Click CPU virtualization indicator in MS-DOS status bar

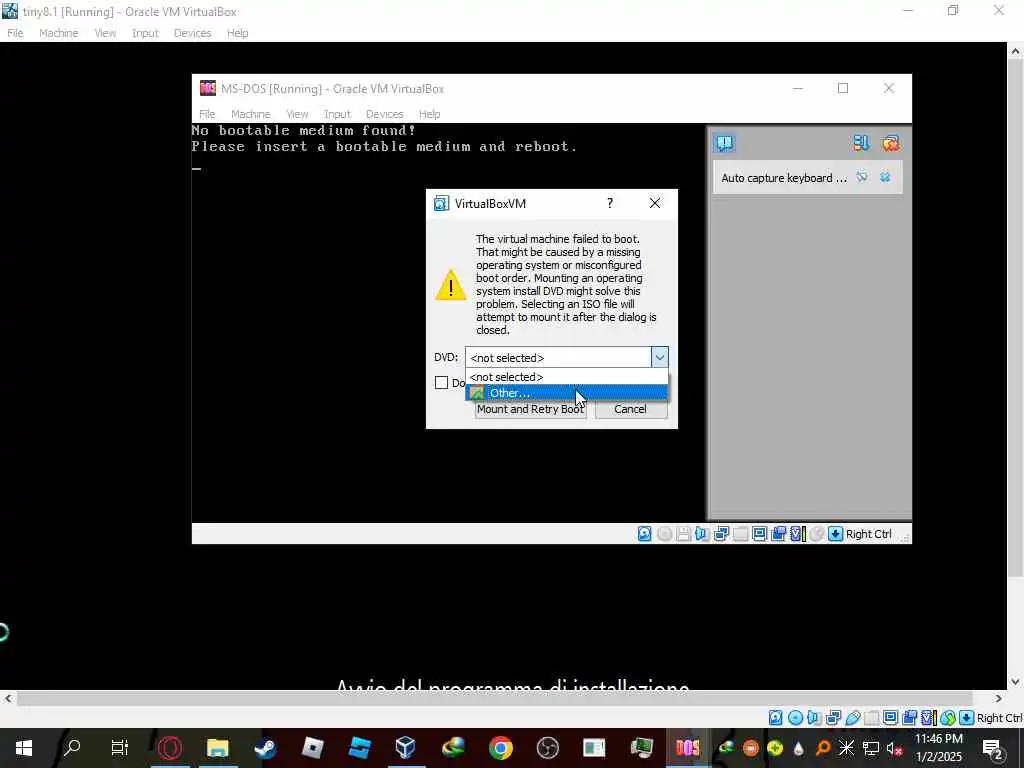[x=797, y=534]
